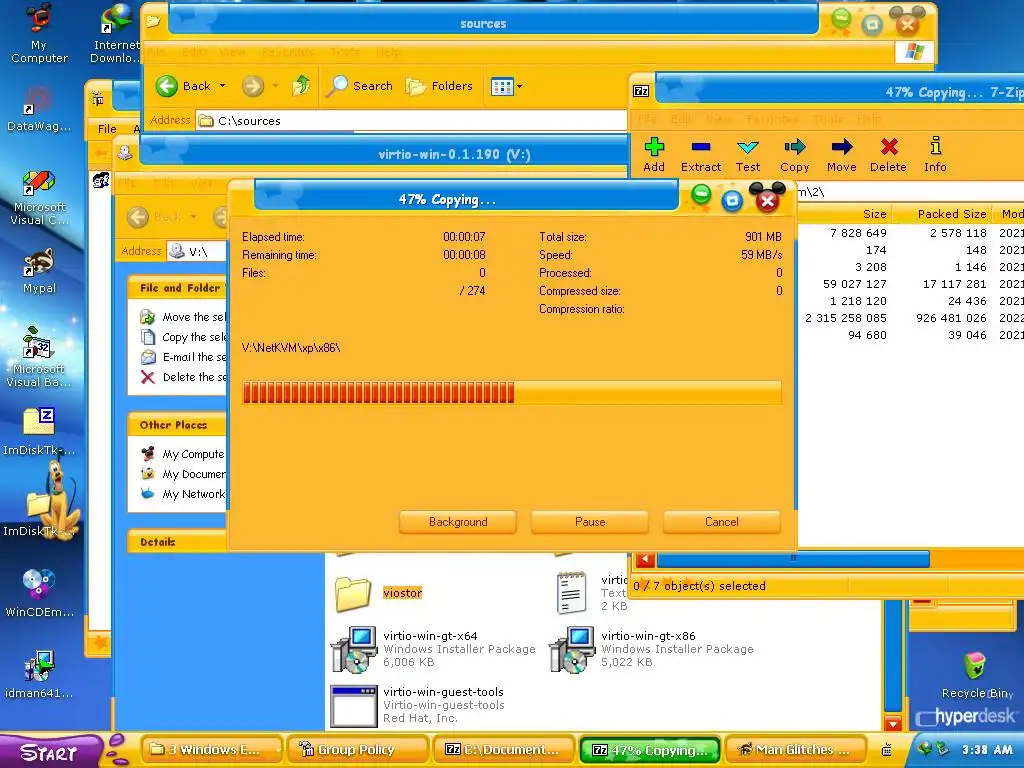Viewport: 1024px width, 768px height.
Task: Open Microsoft Visual C desktop shortcut
Action: point(39,197)
